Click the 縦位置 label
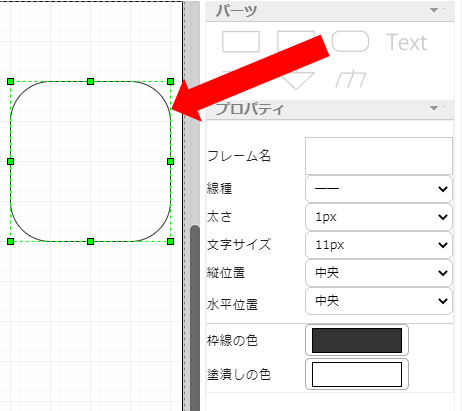 [226, 273]
